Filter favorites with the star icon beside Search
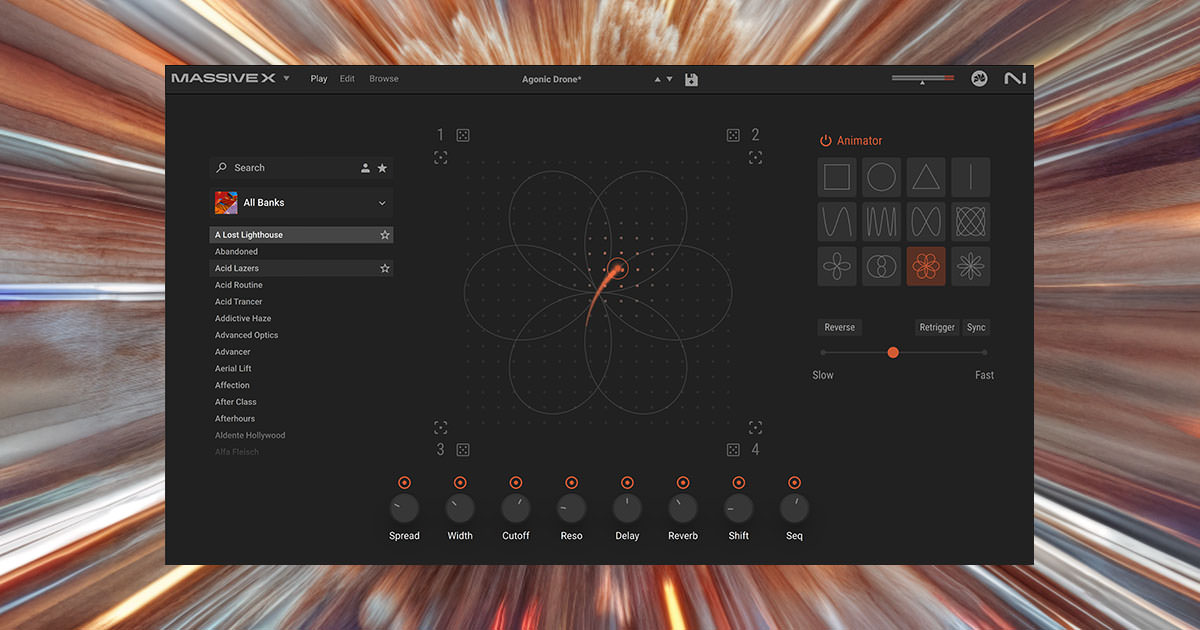The image size is (1200, 630). [382, 168]
